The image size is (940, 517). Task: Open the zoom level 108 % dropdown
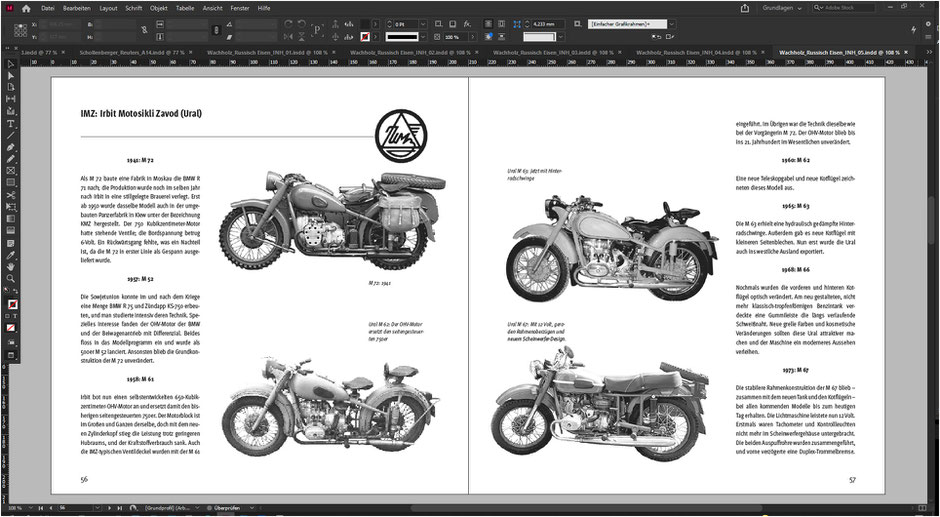pyautogui.click(x=30, y=508)
